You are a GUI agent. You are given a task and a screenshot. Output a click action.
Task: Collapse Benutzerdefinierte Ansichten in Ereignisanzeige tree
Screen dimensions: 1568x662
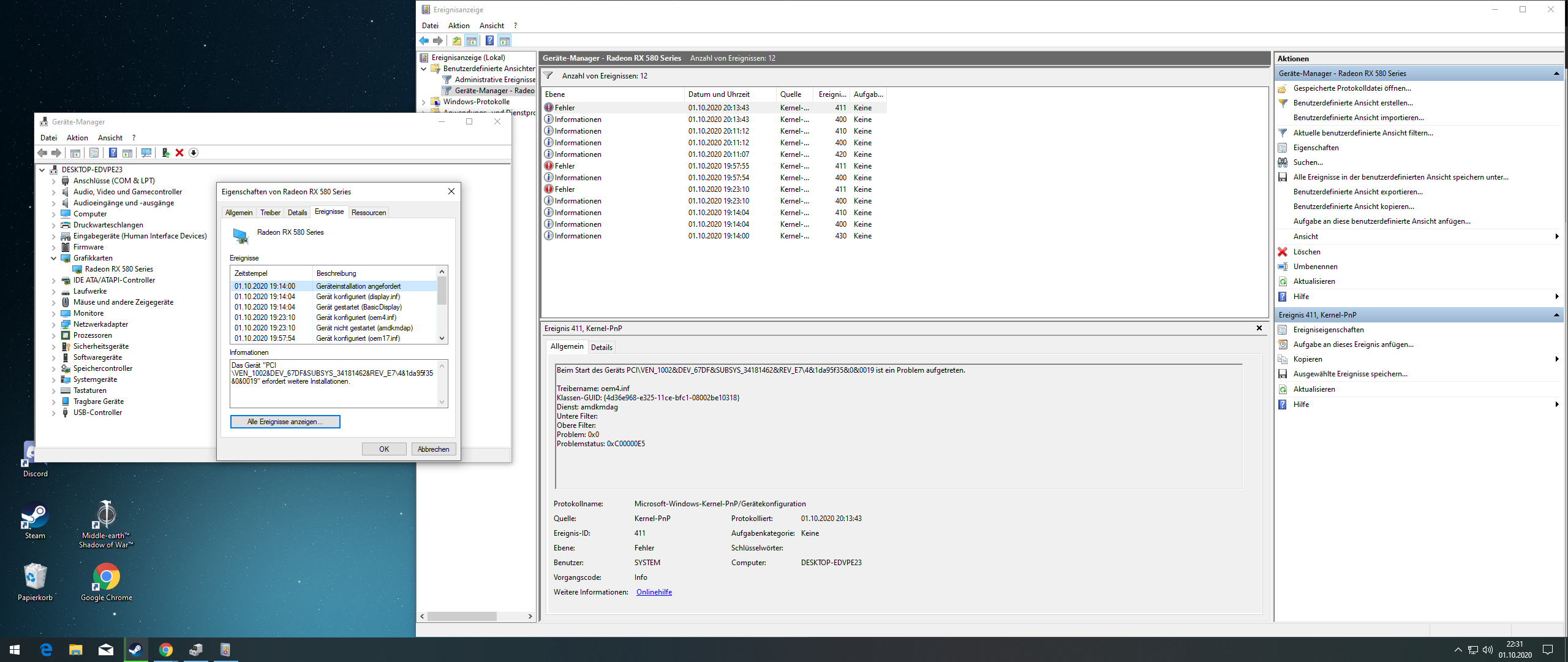point(424,69)
